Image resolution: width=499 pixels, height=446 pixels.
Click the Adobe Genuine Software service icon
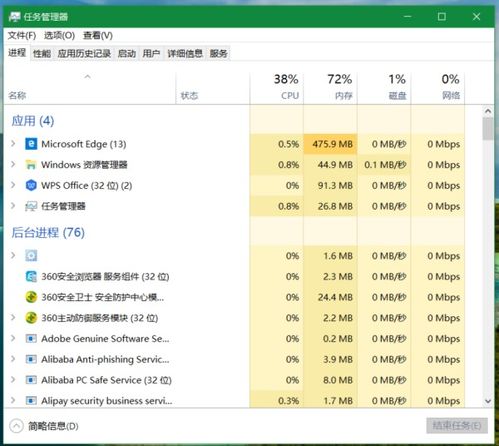click(31, 339)
